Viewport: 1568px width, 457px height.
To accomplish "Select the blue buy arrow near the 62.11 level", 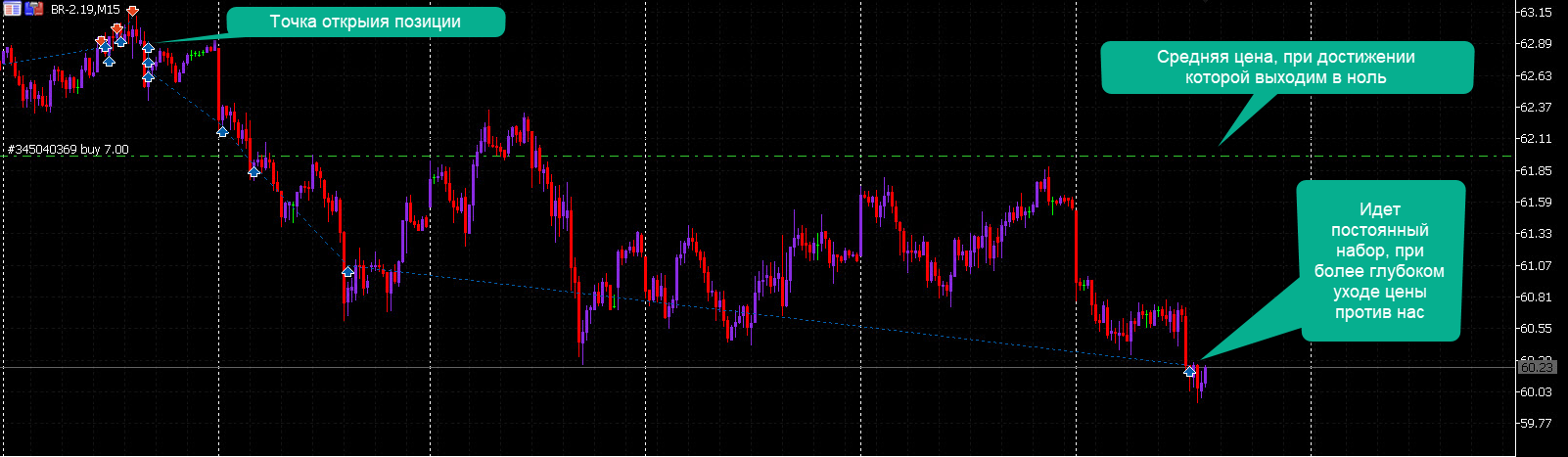I will pyautogui.click(x=222, y=131).
